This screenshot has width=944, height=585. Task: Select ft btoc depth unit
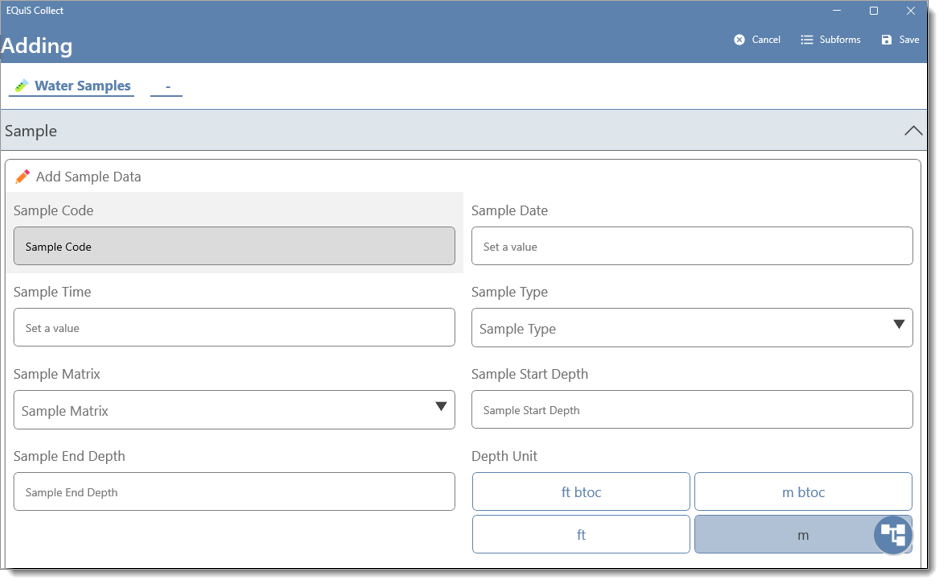pyautogui.click(x=581, y=492)
